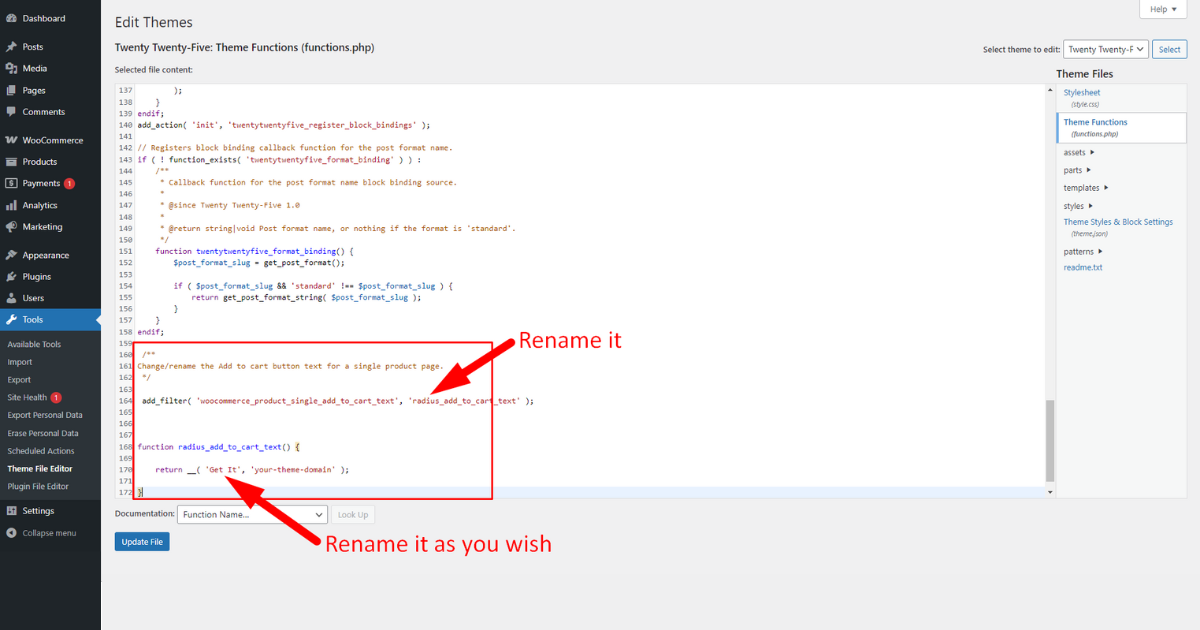Click the Tools wrench icon
Viewport: 1200px width, 630px height.
[11, 320]
